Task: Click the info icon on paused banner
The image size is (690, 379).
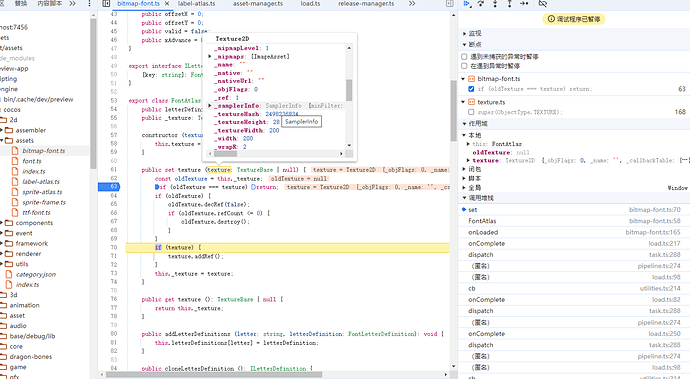Action: pos(551,19)
